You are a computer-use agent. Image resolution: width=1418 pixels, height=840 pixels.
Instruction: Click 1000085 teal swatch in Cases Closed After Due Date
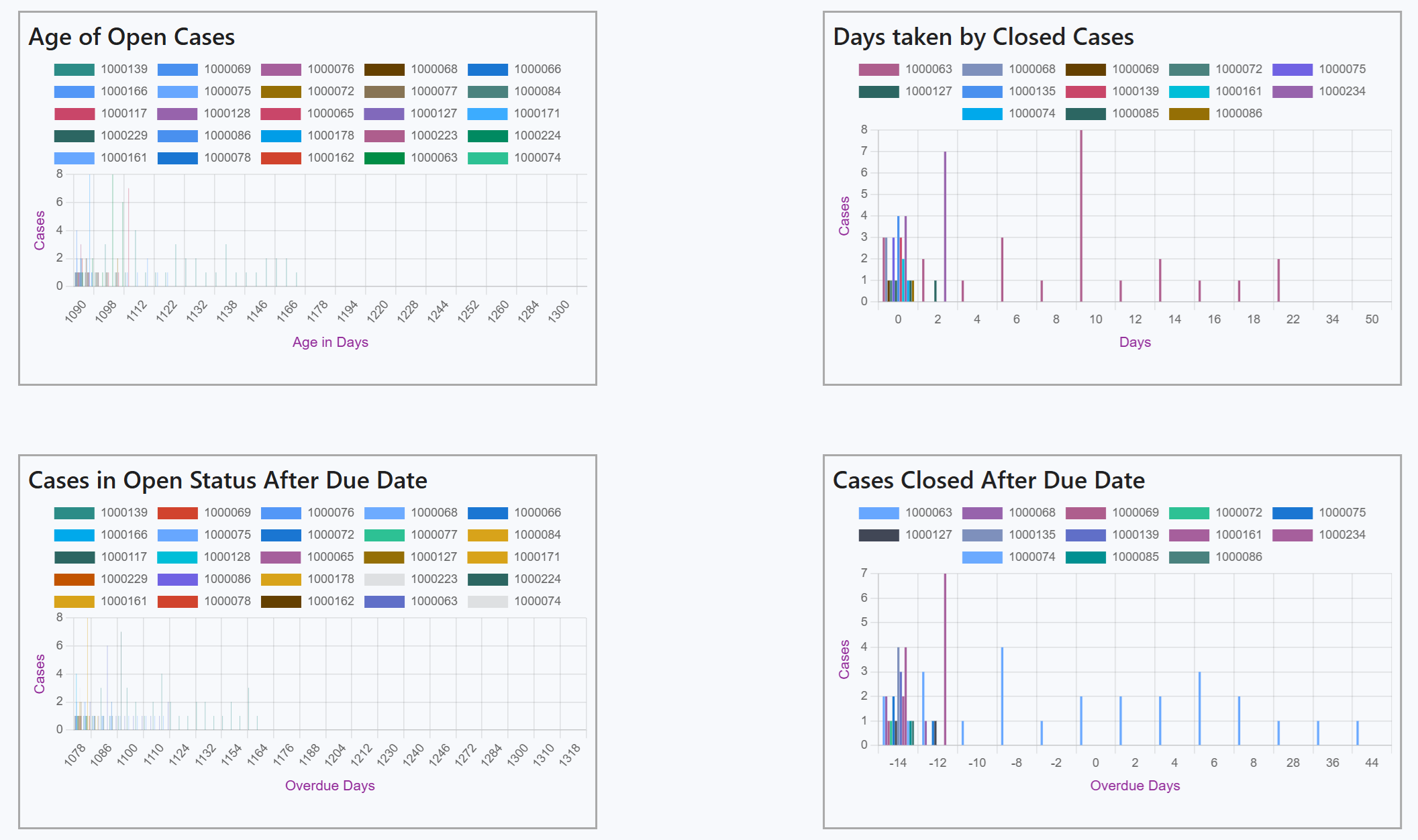click(1086, 557)
